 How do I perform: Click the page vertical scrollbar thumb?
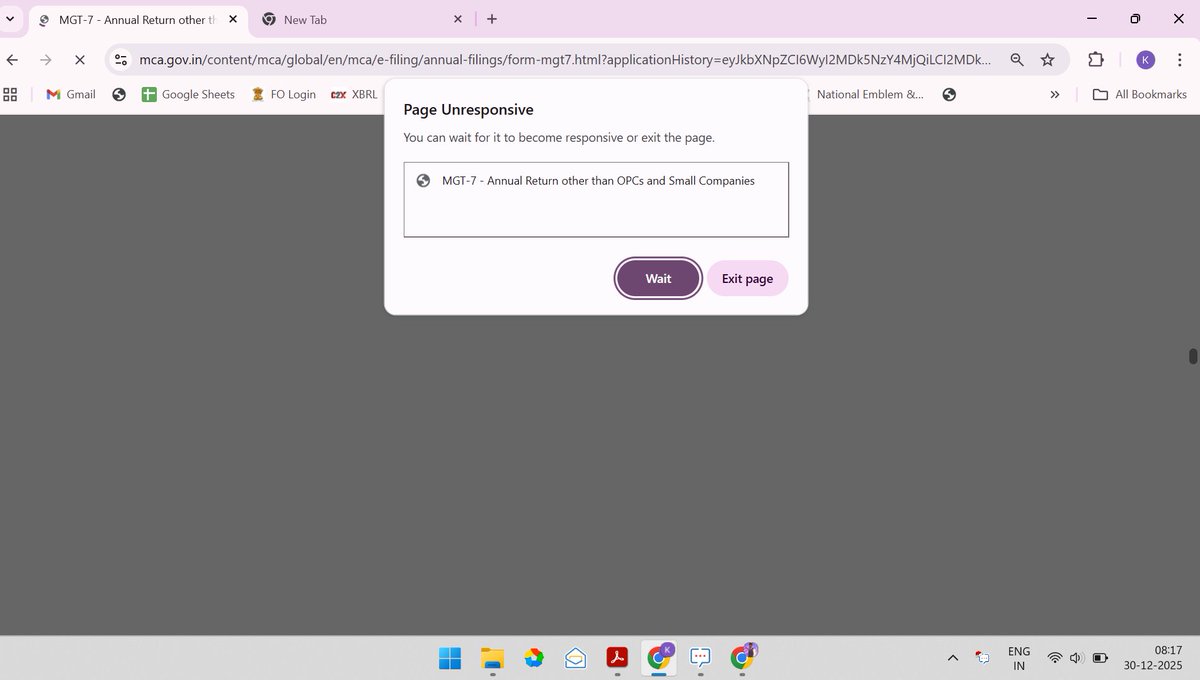point(1193,356)
